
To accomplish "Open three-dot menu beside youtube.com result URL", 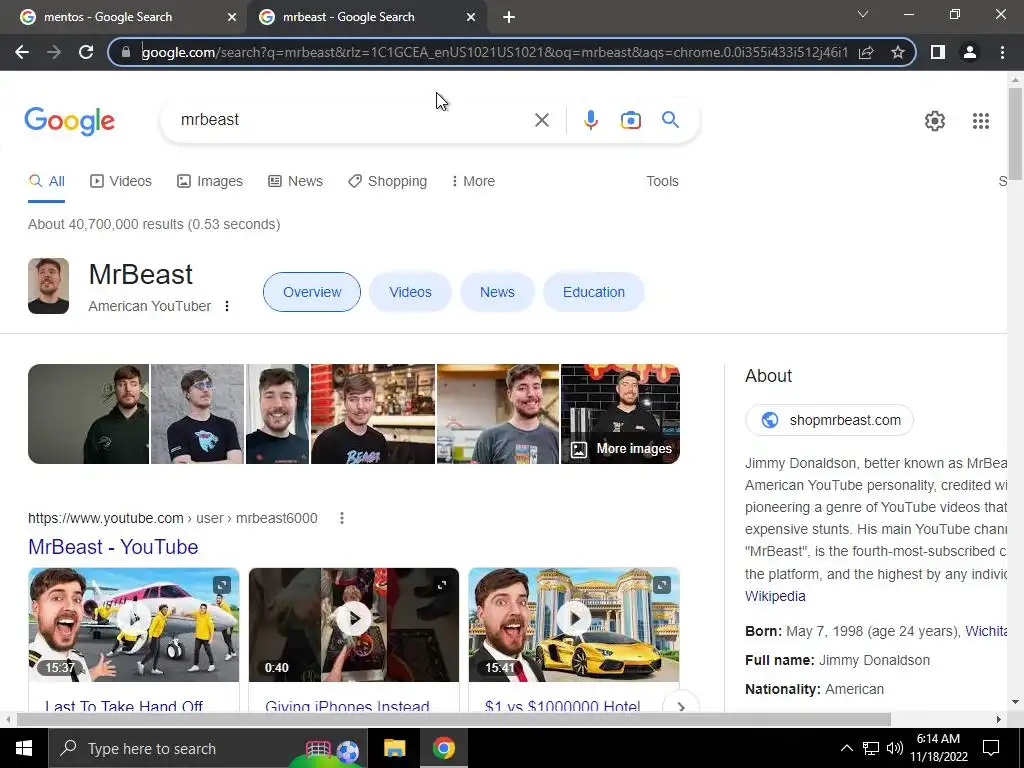I will tap(342, 518).
